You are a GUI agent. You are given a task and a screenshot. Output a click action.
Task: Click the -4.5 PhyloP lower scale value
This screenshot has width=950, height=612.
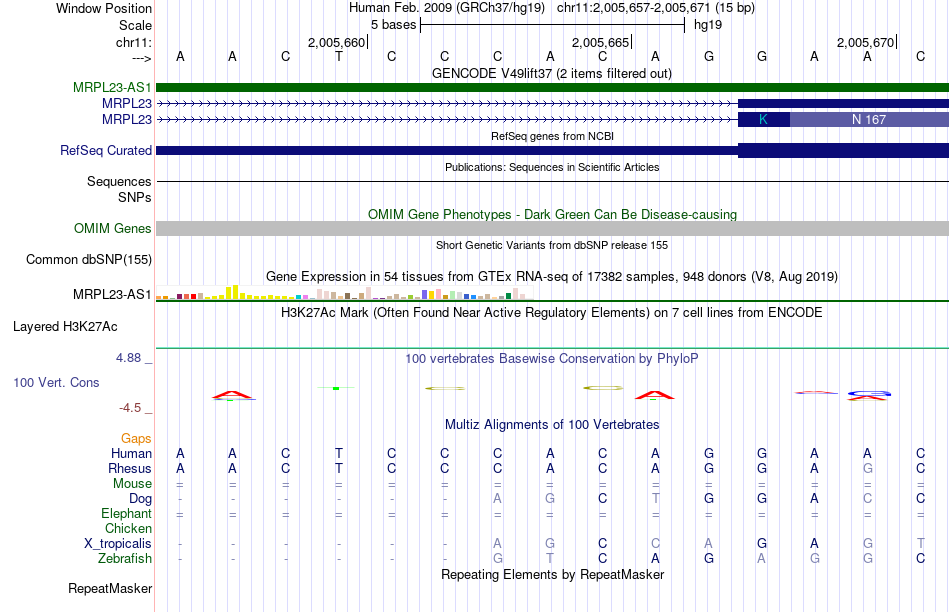(x=130, y=408)
